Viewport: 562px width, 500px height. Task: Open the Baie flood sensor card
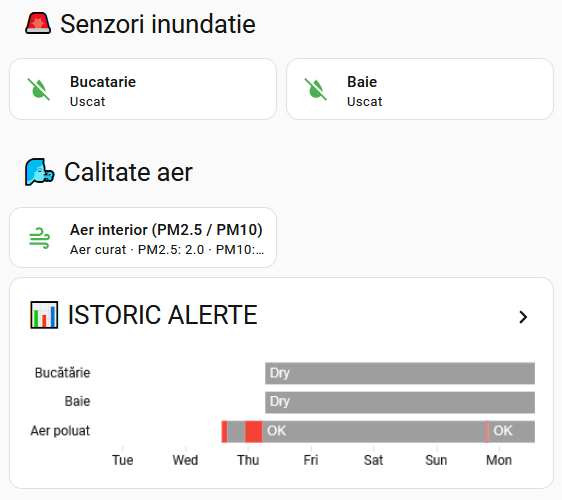click(x=420, y=89)
